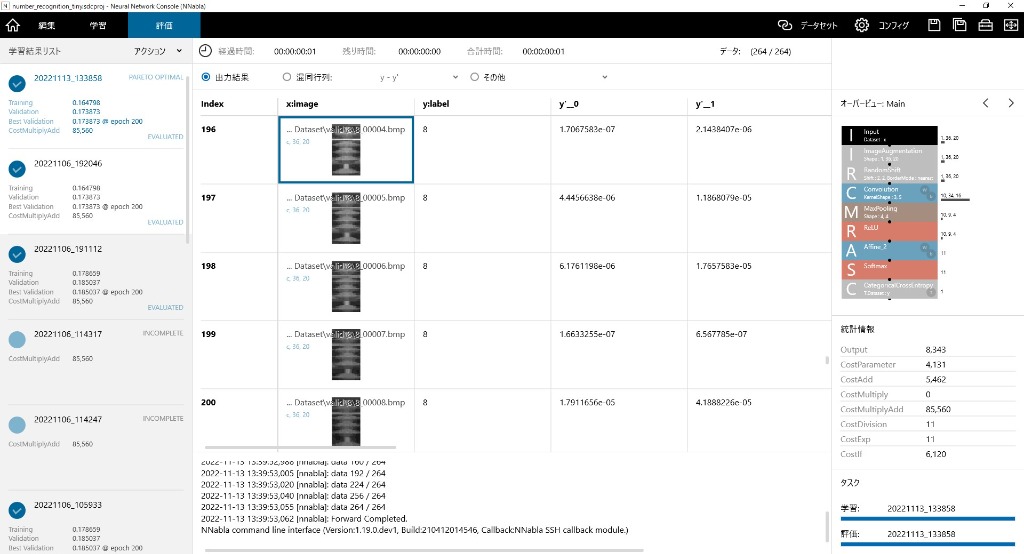Click the Forward Completed log line
The width and height of the screenshot is (1024, 554).
point(304,519)
